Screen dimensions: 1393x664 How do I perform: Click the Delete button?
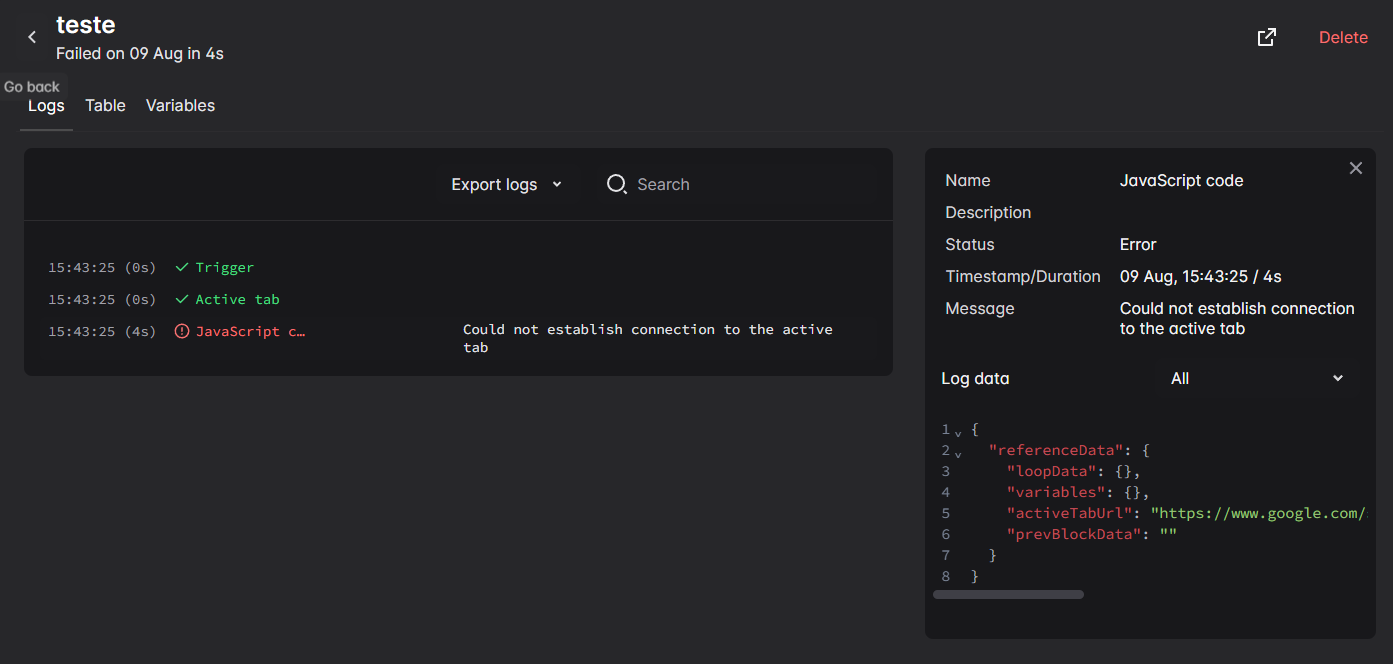pos(1343,36)
